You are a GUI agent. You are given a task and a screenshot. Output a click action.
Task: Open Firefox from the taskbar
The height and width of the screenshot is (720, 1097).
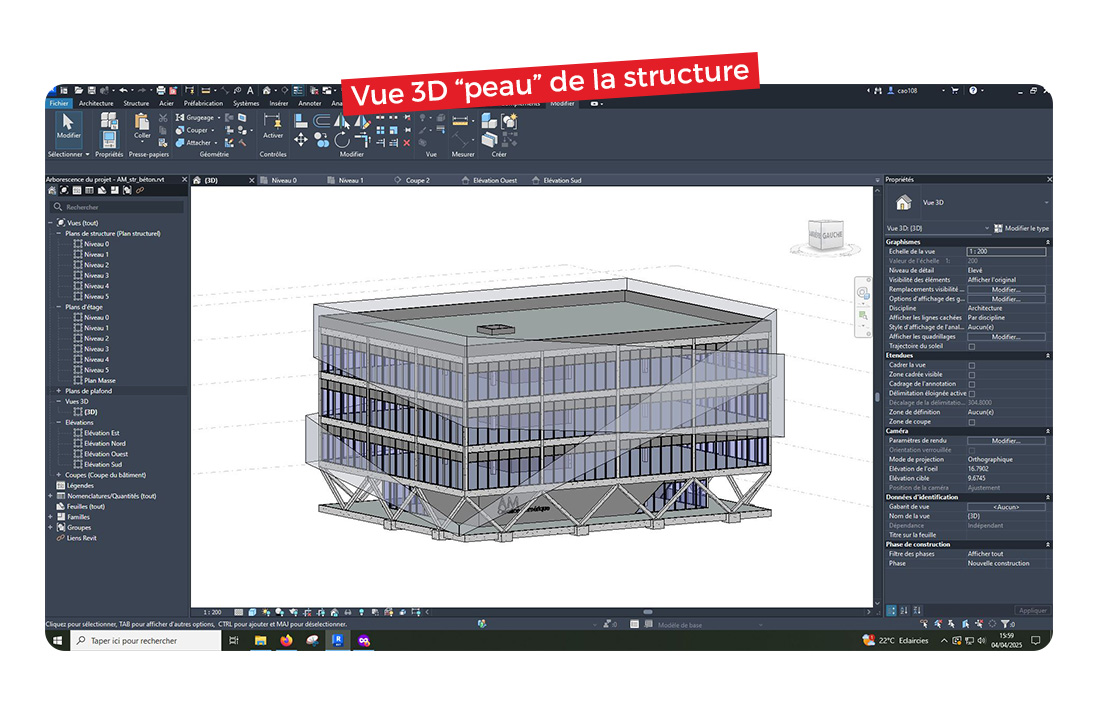click(x=286, y=640)
